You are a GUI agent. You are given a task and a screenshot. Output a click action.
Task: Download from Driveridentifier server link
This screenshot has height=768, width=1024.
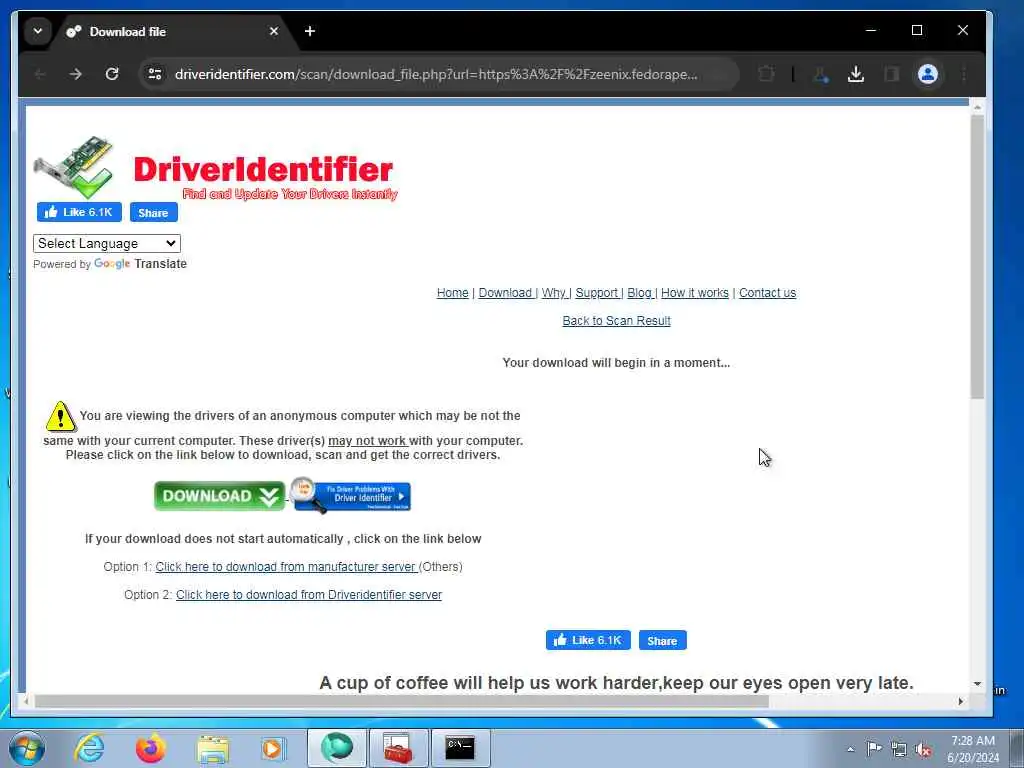point(309,595)
